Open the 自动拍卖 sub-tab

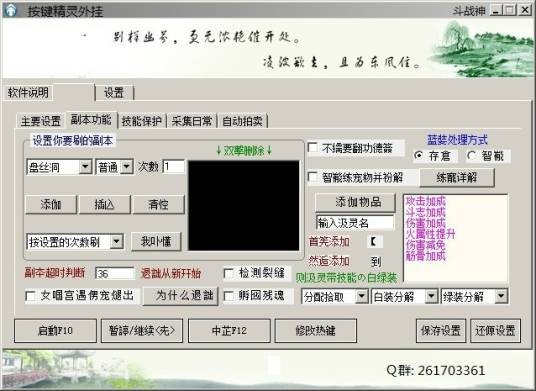tap(242, 121)
